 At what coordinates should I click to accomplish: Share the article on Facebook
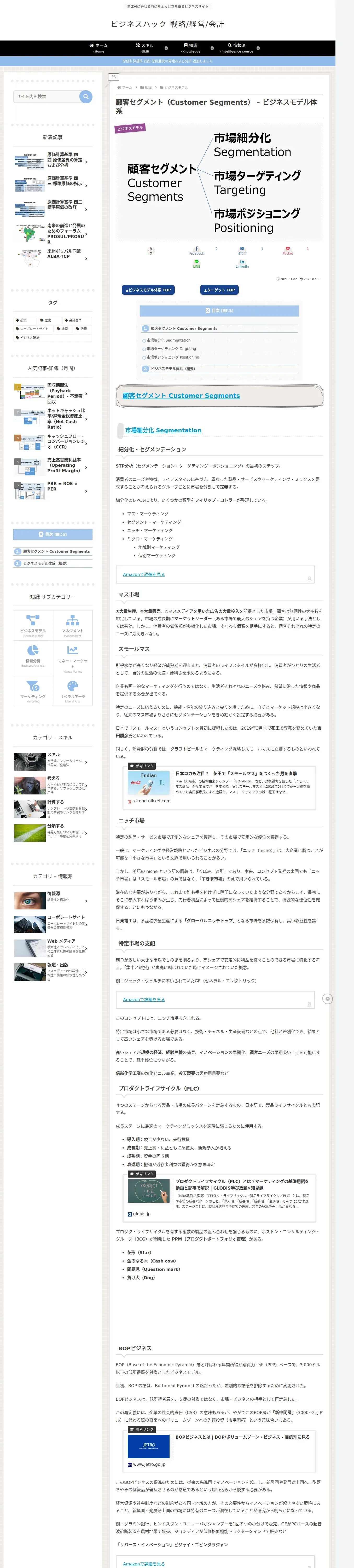coord(196,250)
